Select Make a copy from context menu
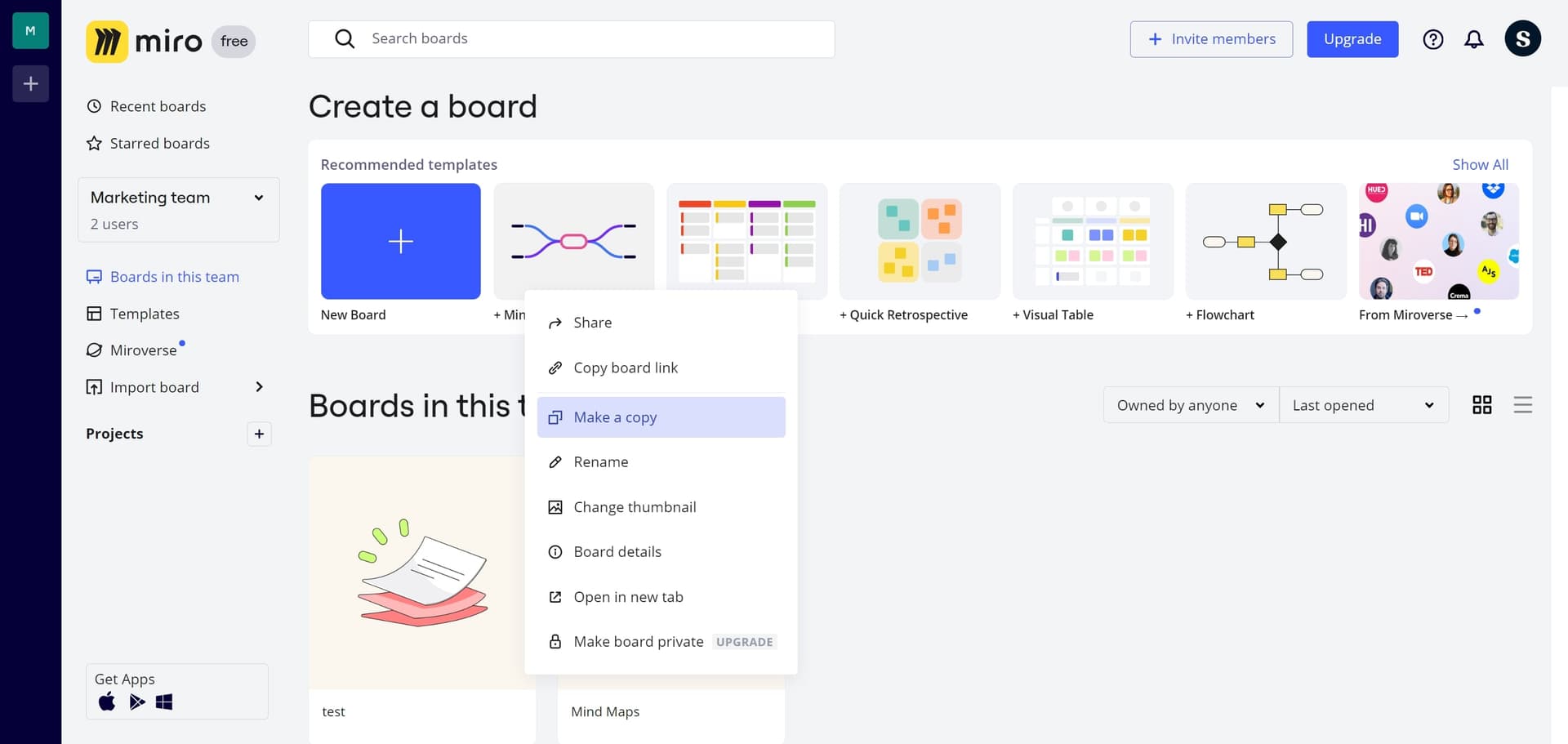This screenshot has width=1568, height=744. tap(661, 417)
